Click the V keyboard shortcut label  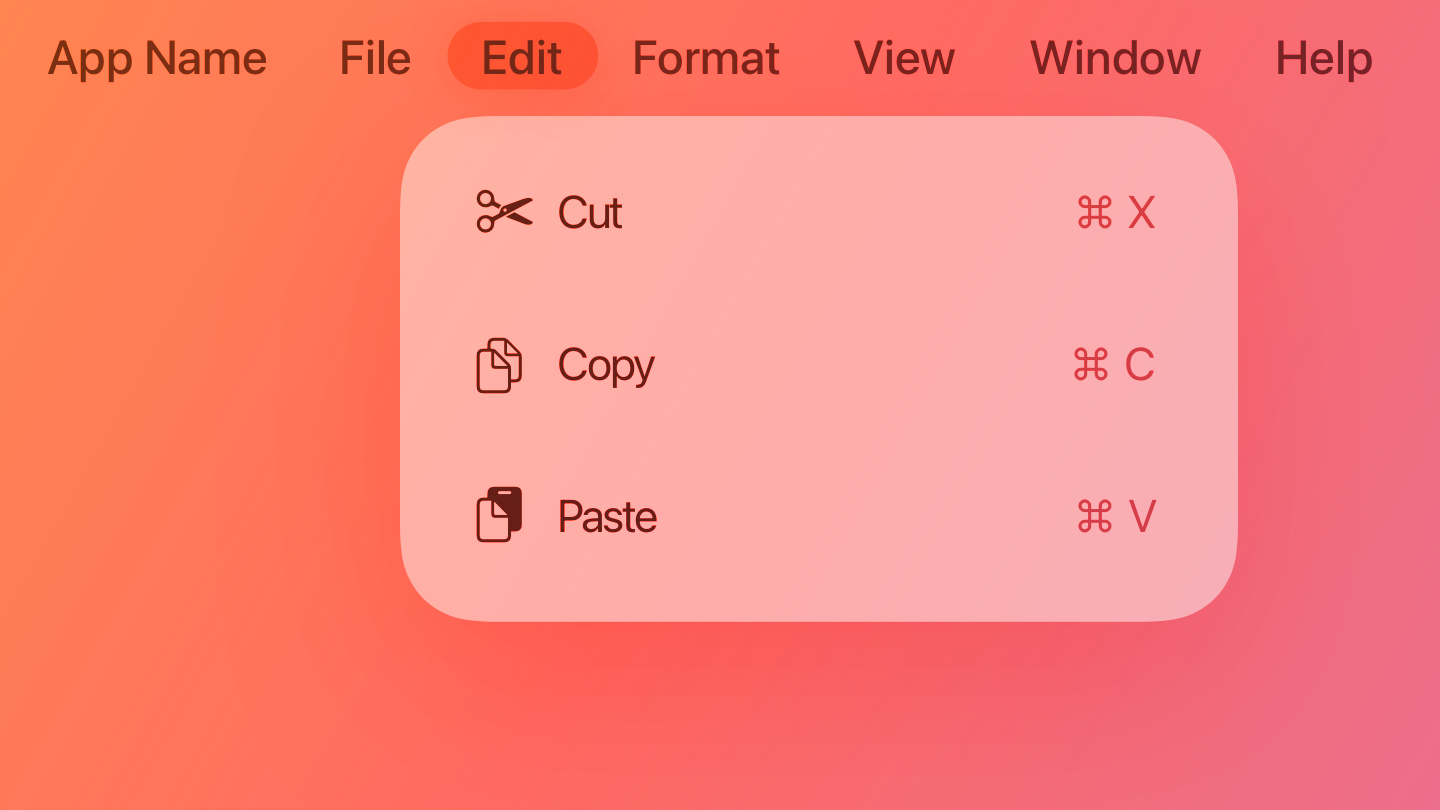point(1145,517)
